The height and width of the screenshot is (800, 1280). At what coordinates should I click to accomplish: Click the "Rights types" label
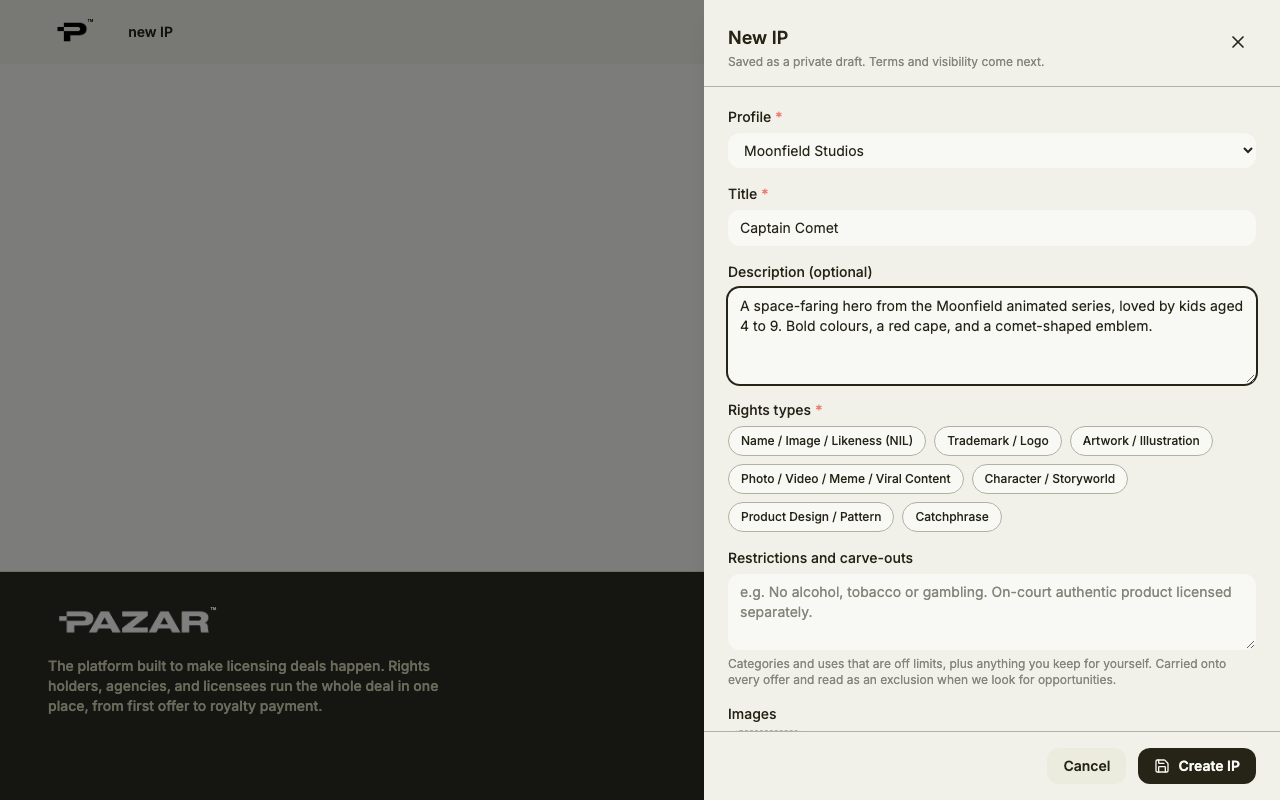click(x=769, y=410)
